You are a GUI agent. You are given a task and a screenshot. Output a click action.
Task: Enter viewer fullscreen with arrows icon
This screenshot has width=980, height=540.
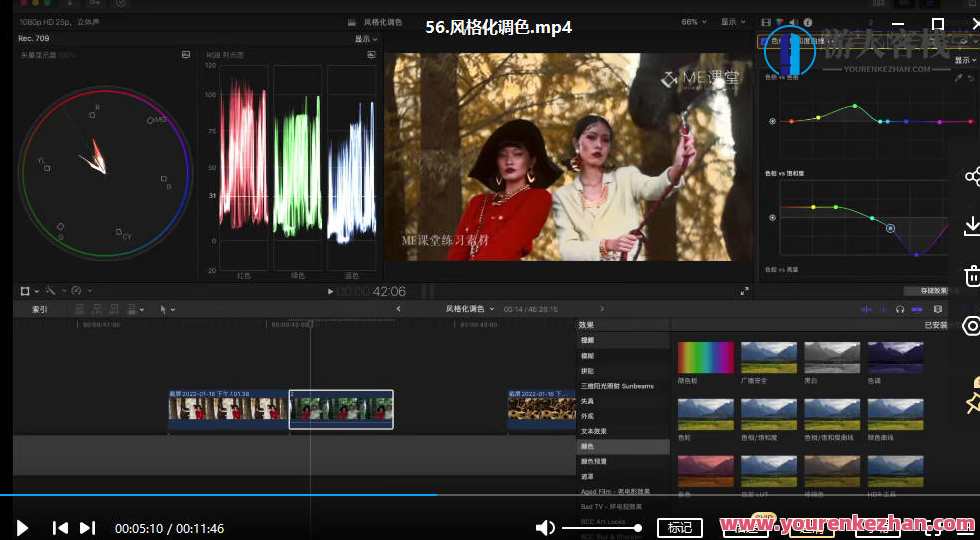pos(744,291)
